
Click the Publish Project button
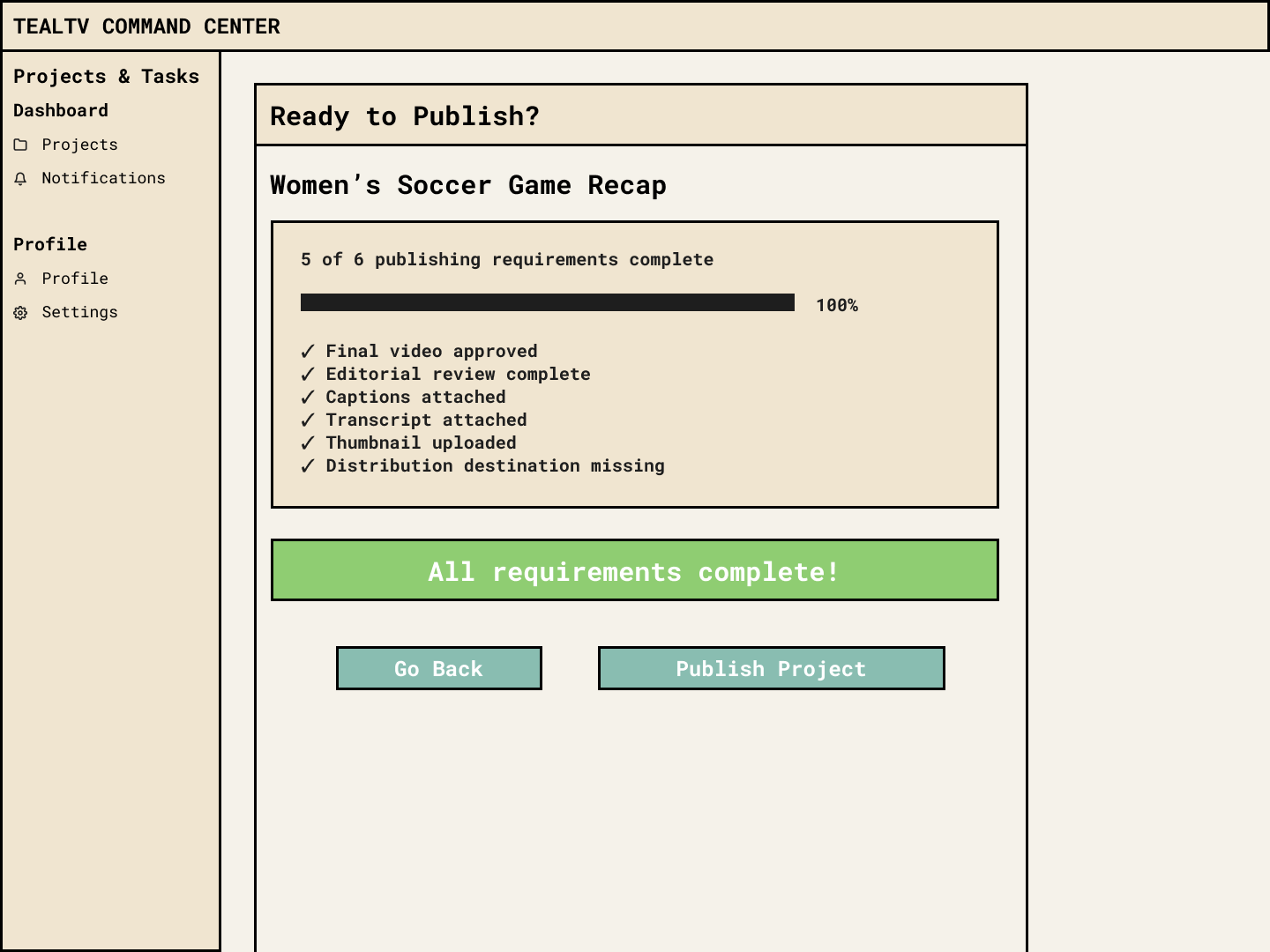click(772, 668)
